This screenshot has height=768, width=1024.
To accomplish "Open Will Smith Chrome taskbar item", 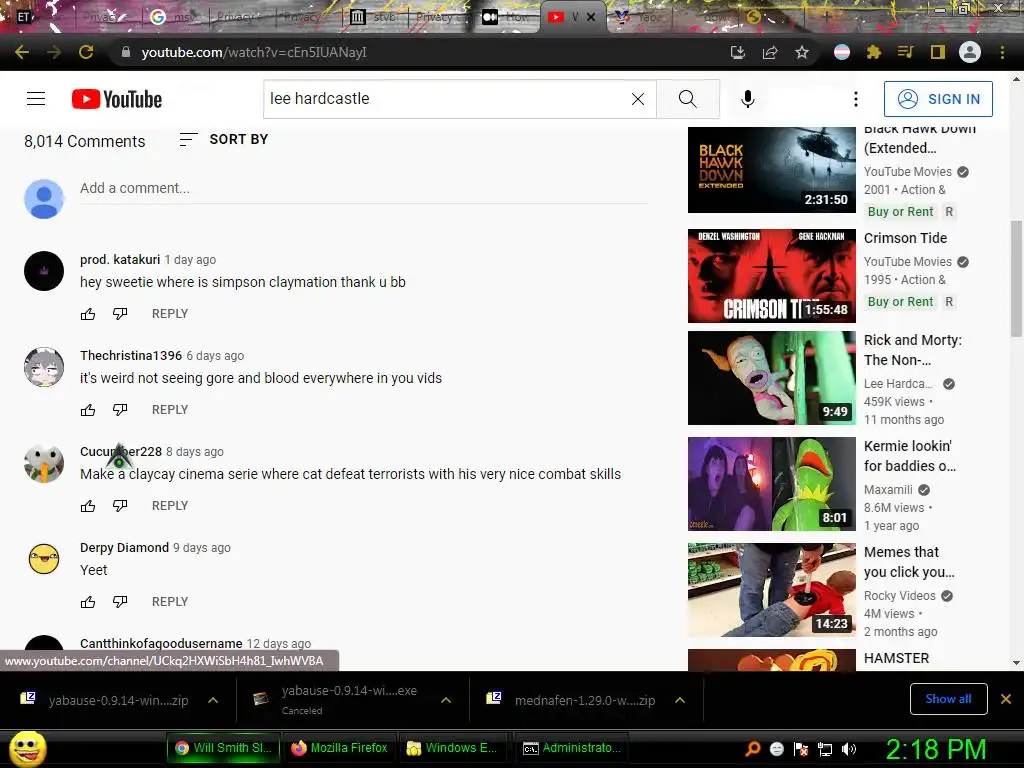I will [x=224, y=748].
